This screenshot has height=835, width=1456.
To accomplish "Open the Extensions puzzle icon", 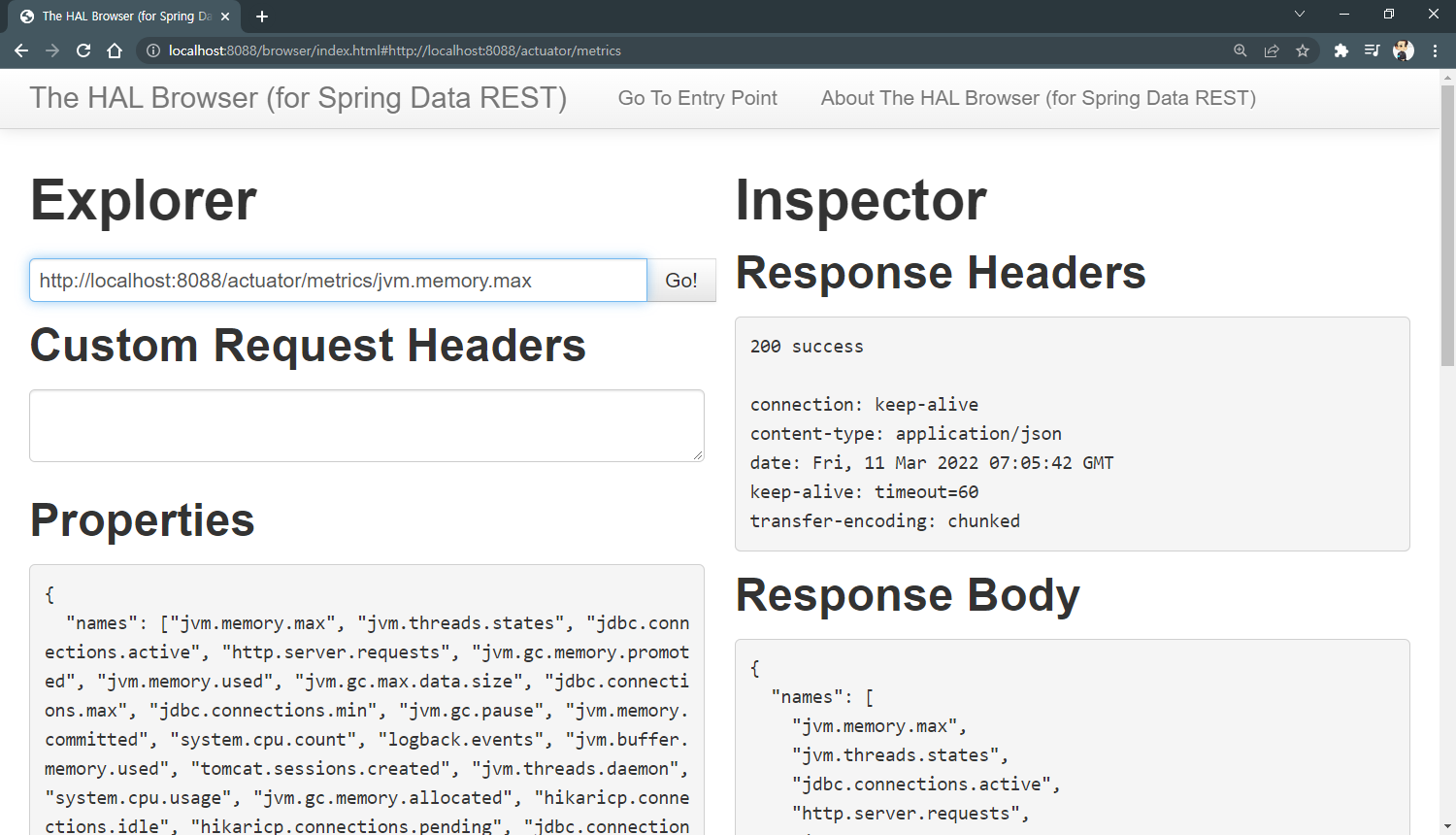I will click(1341, 50).
